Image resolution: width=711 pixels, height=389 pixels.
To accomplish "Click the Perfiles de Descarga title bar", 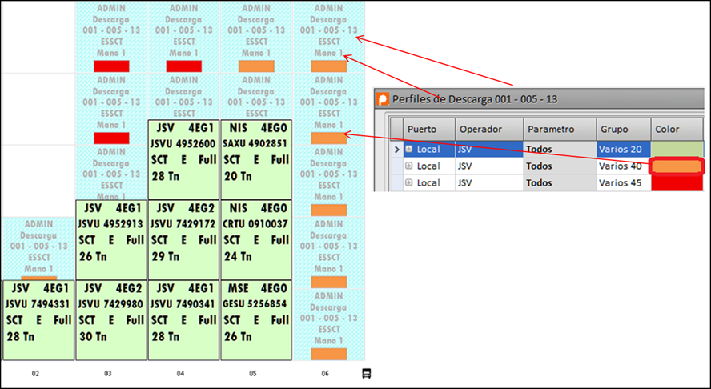I will (x=540, y=99).
